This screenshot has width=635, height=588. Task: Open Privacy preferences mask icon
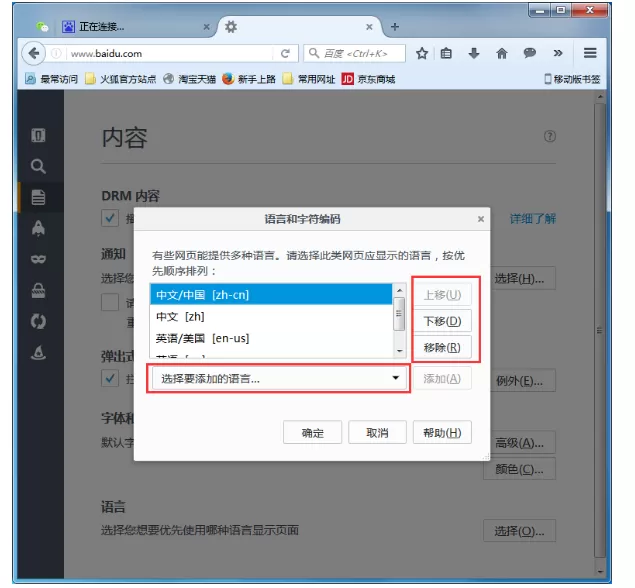(38, 259)
